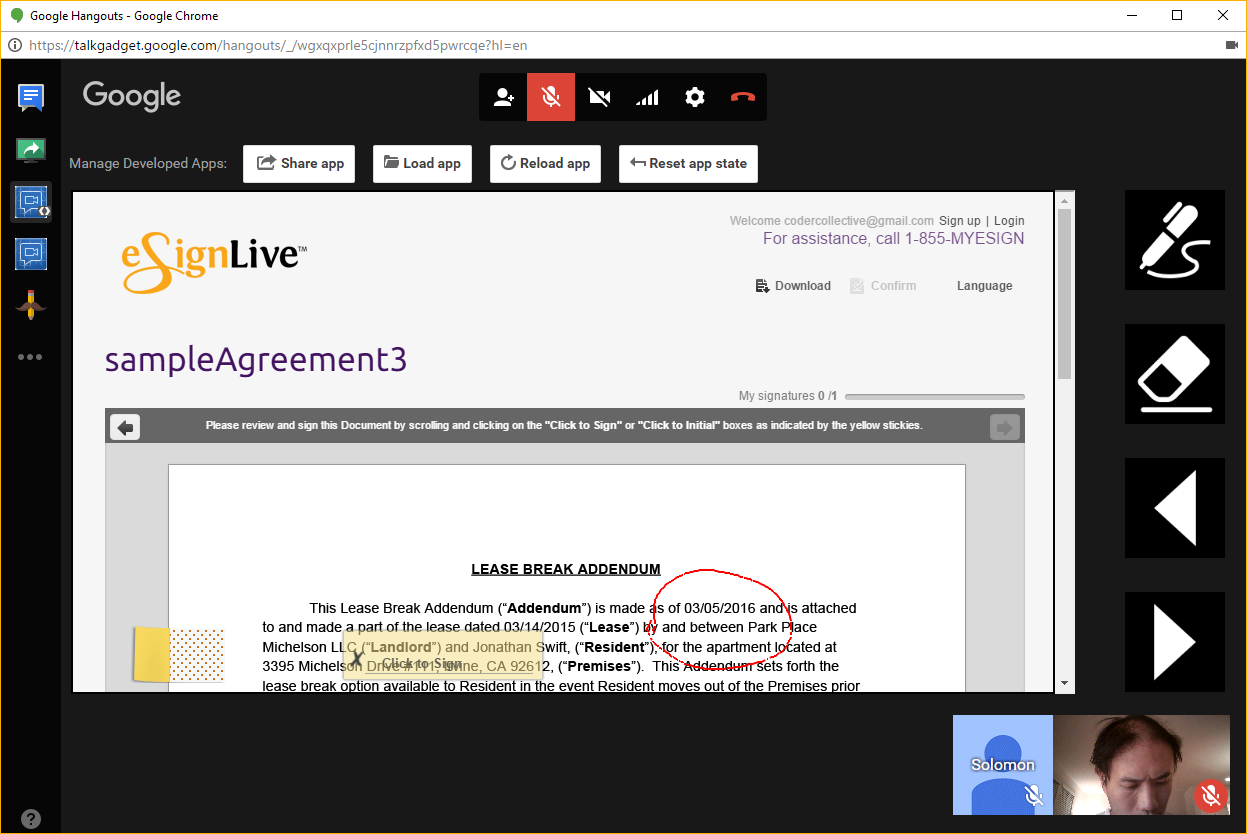The image size is (1247, 834).
Task: Click the Confirm button
Action: pos(883,286)
